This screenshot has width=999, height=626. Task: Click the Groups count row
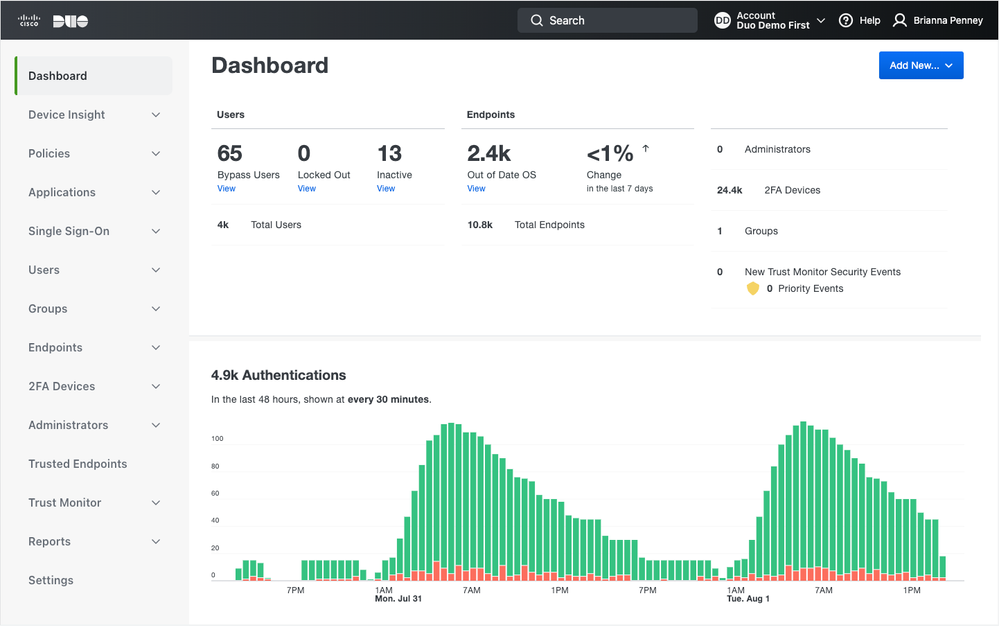829,231
